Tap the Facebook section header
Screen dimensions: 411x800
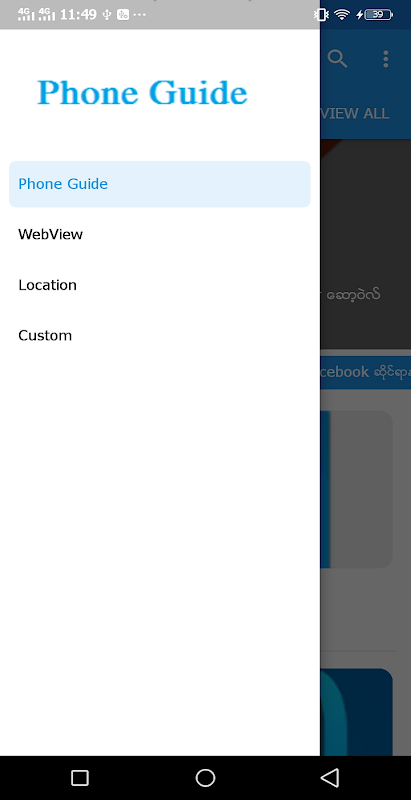click(x=365, y=372)
